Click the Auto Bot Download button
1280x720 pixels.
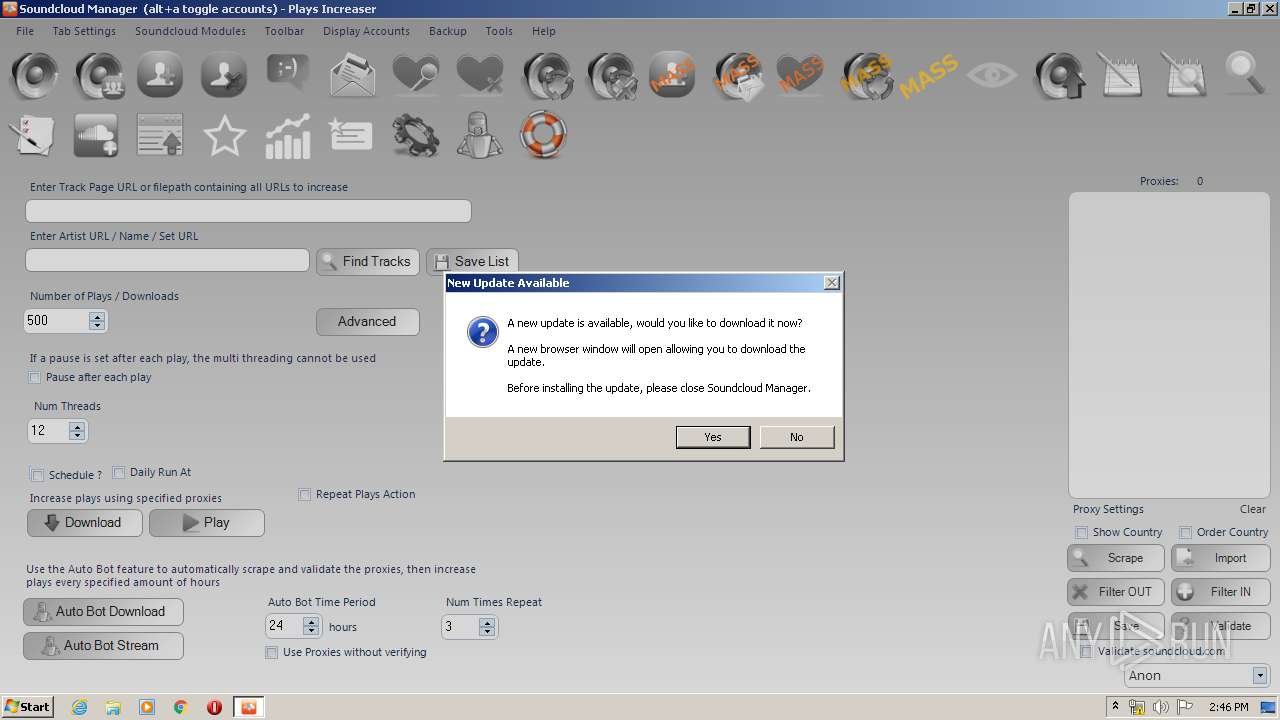coord(104,612)
